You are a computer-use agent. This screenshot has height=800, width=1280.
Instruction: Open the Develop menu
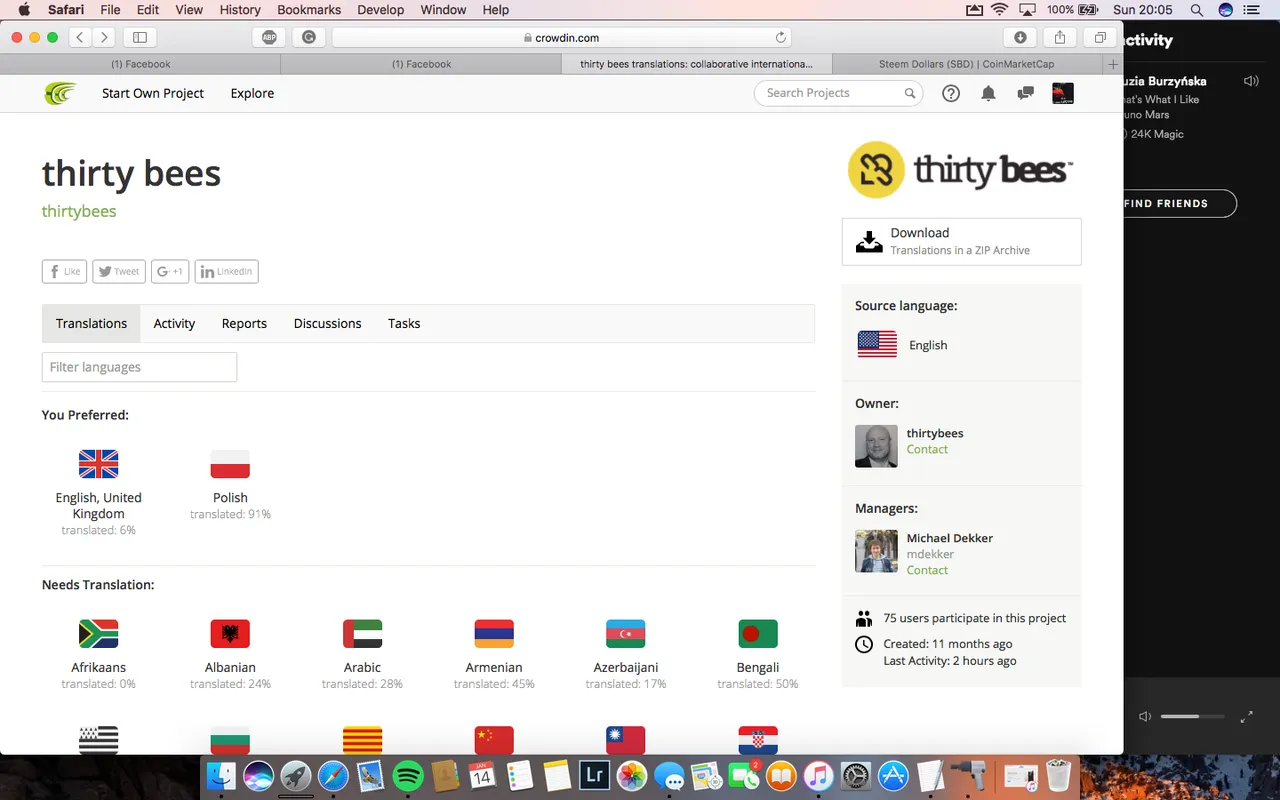pyautogui.click(x=381, y=10)
